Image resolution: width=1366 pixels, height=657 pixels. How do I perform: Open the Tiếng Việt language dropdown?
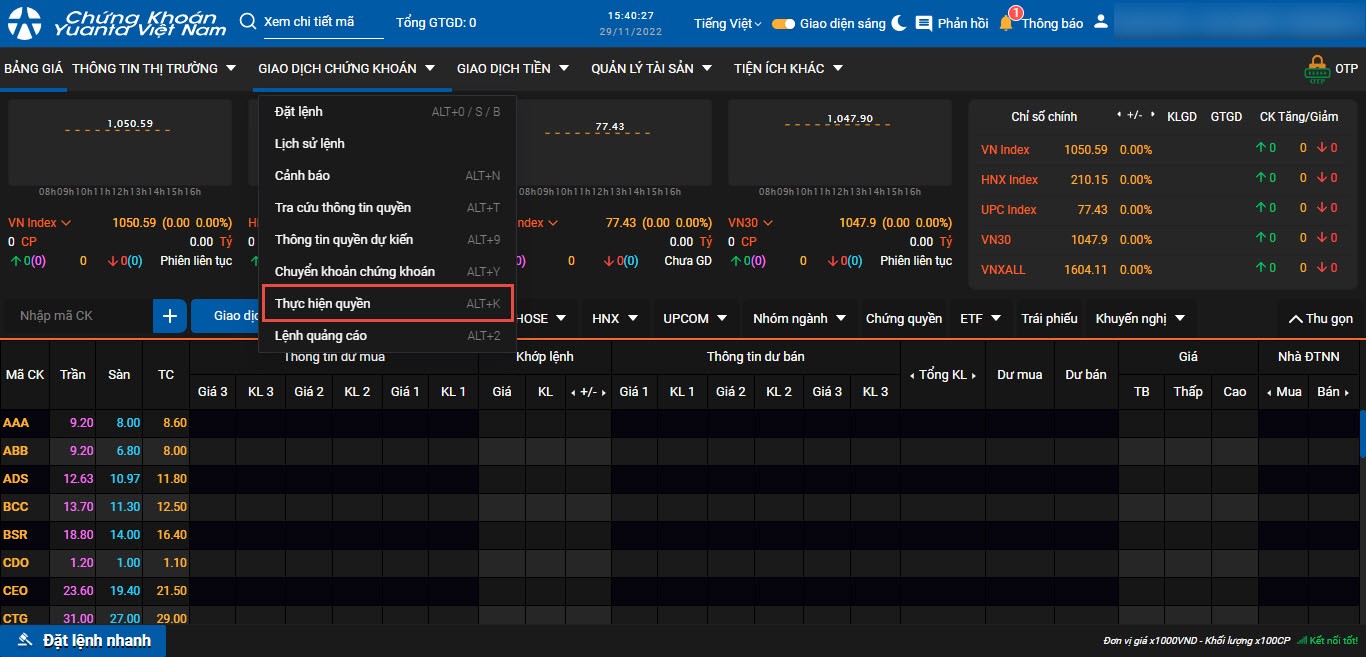pos(727,23)
